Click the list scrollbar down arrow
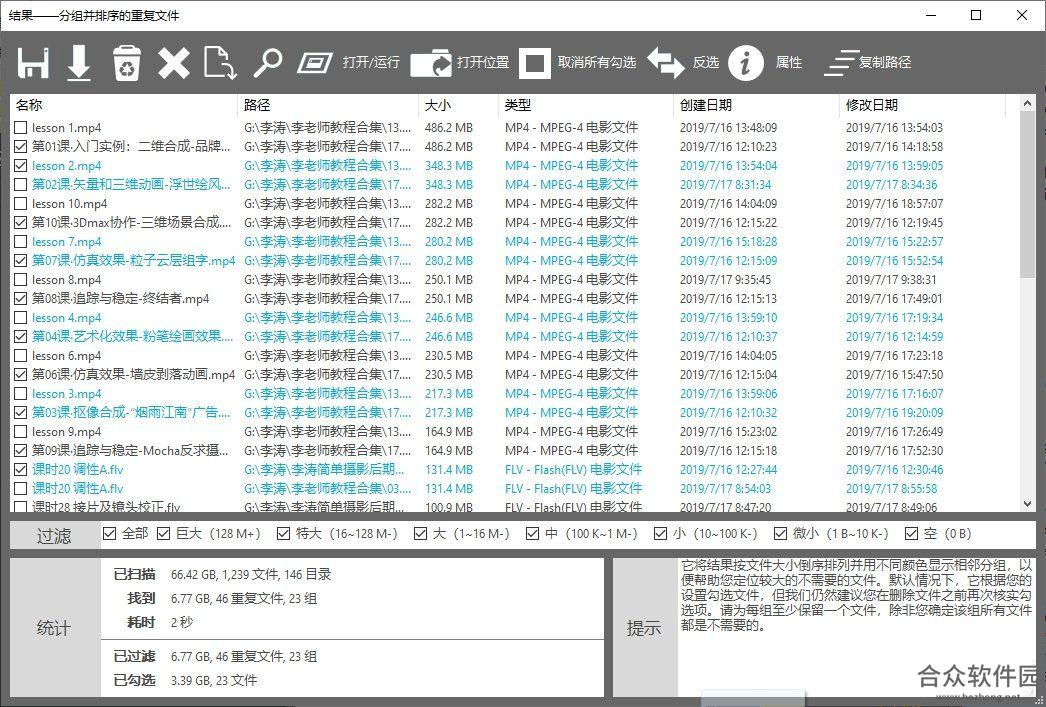The width and height of the screenshot is (1046, 707). pos(1027,504)
